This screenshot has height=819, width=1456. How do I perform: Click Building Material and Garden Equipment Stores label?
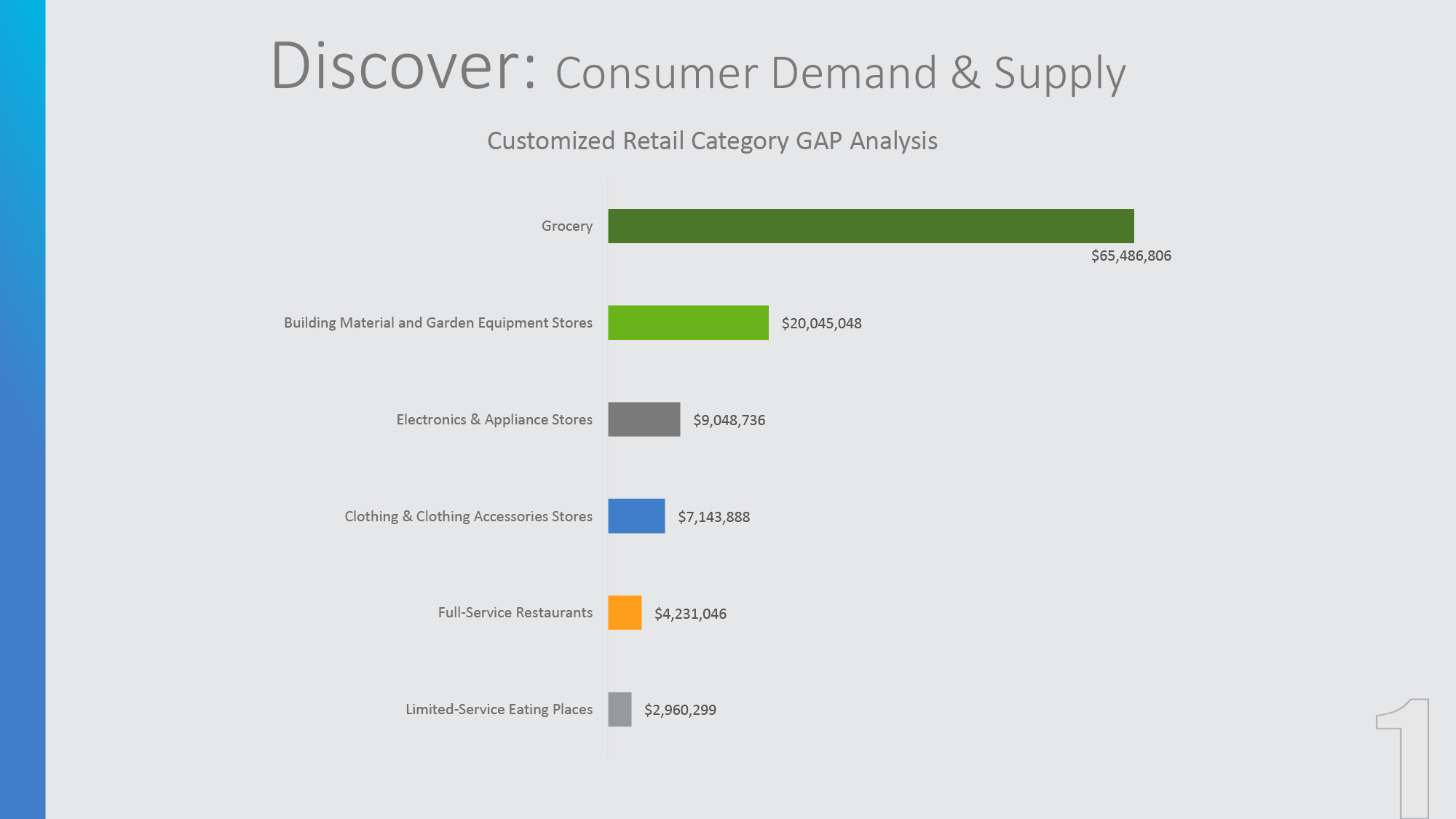pyautogui.click(x=438, y=323)
